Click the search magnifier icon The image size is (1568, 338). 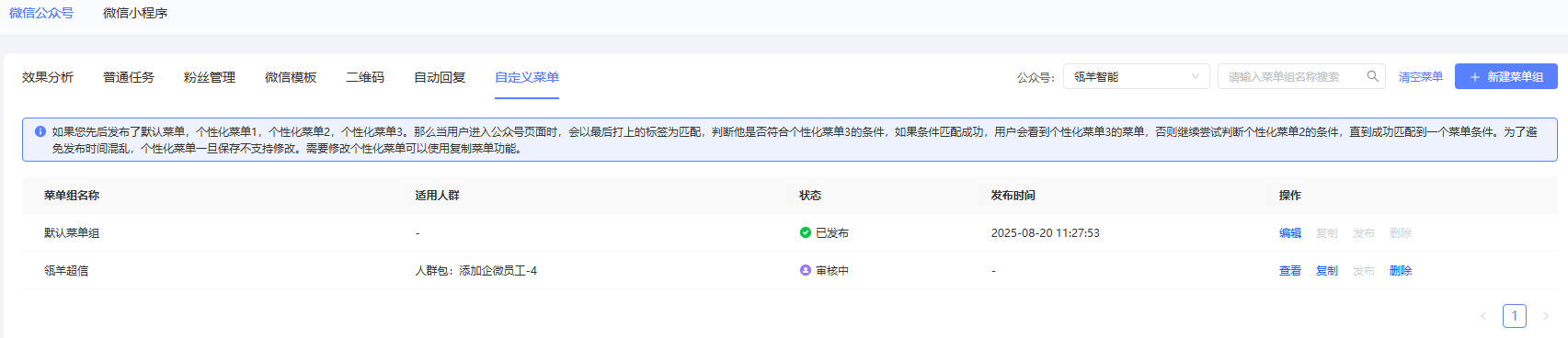pyautogui.click(x=1372, y=76)
